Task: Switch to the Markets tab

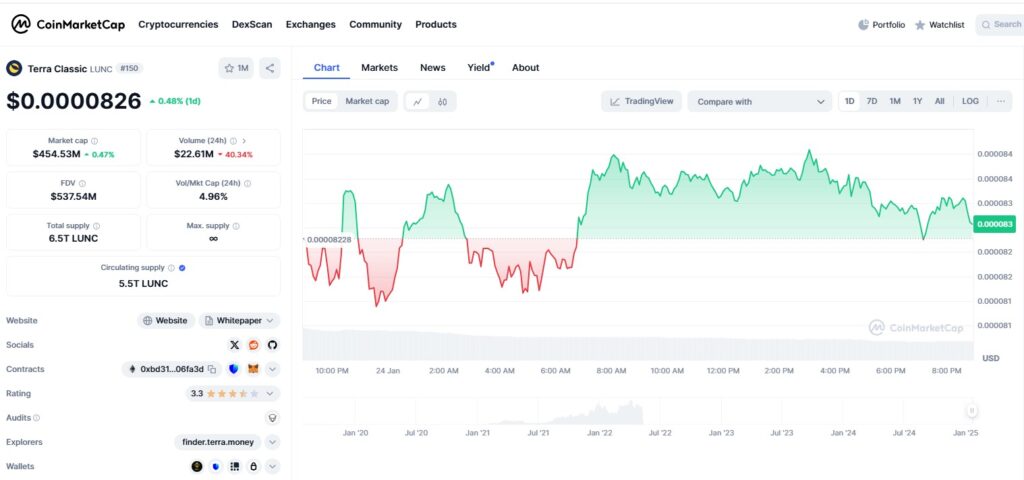Action: point(379,68)
